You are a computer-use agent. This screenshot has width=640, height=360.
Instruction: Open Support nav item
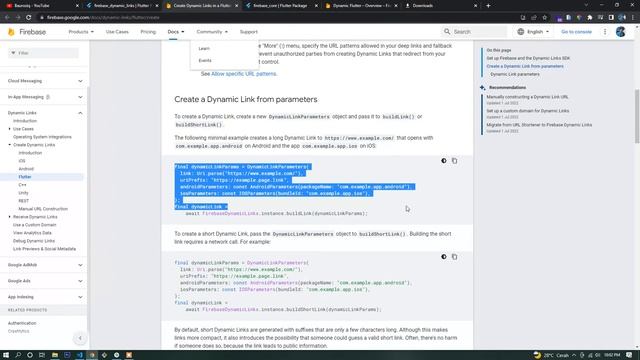[249, 31]
